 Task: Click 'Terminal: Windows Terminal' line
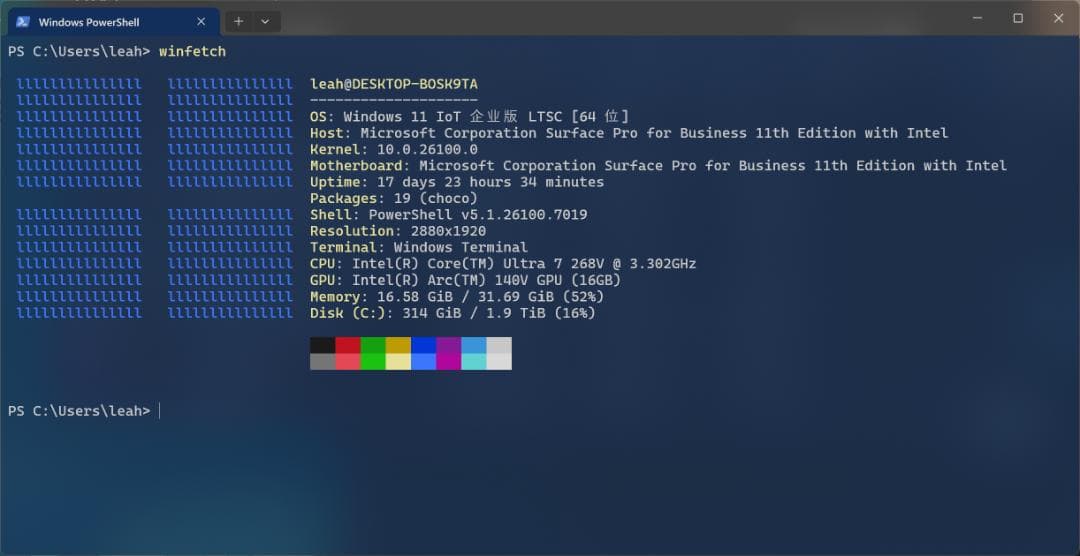(419, 247)
